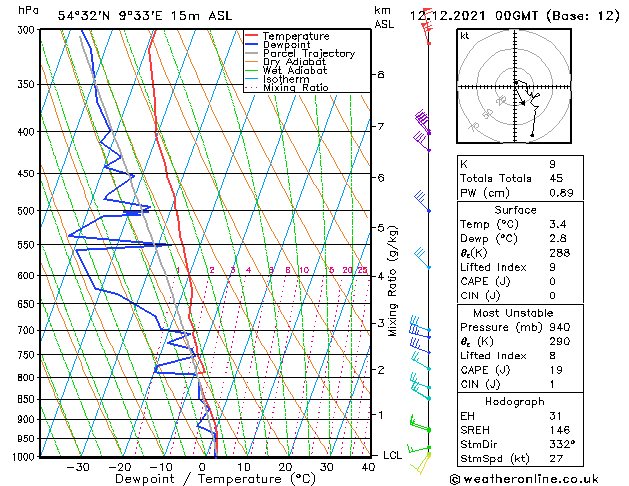Viewport: 629px width, 486px height.
Task: Click the gray Parcel Trajectory legend line sample
Action: 251,53
